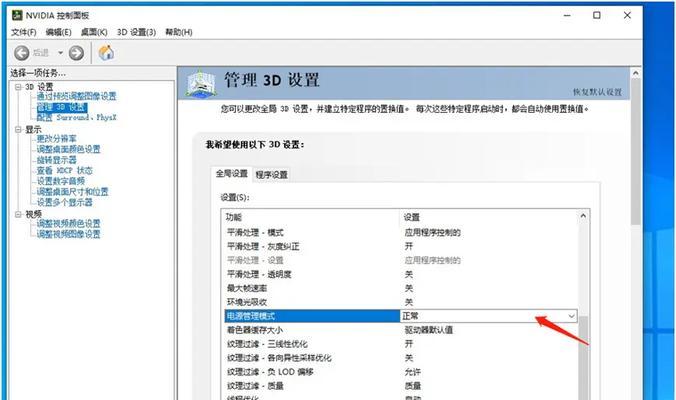This screenshot has height=400, width=676.
Task: Click the main panel scrollbar thumb
Action: click(x=635, y=152)
